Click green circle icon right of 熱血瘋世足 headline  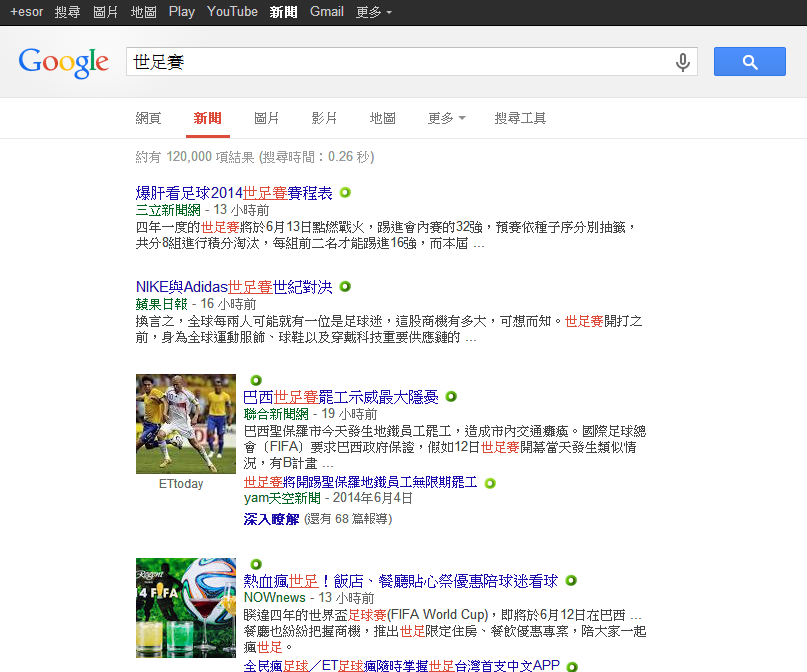coord(571,580)
